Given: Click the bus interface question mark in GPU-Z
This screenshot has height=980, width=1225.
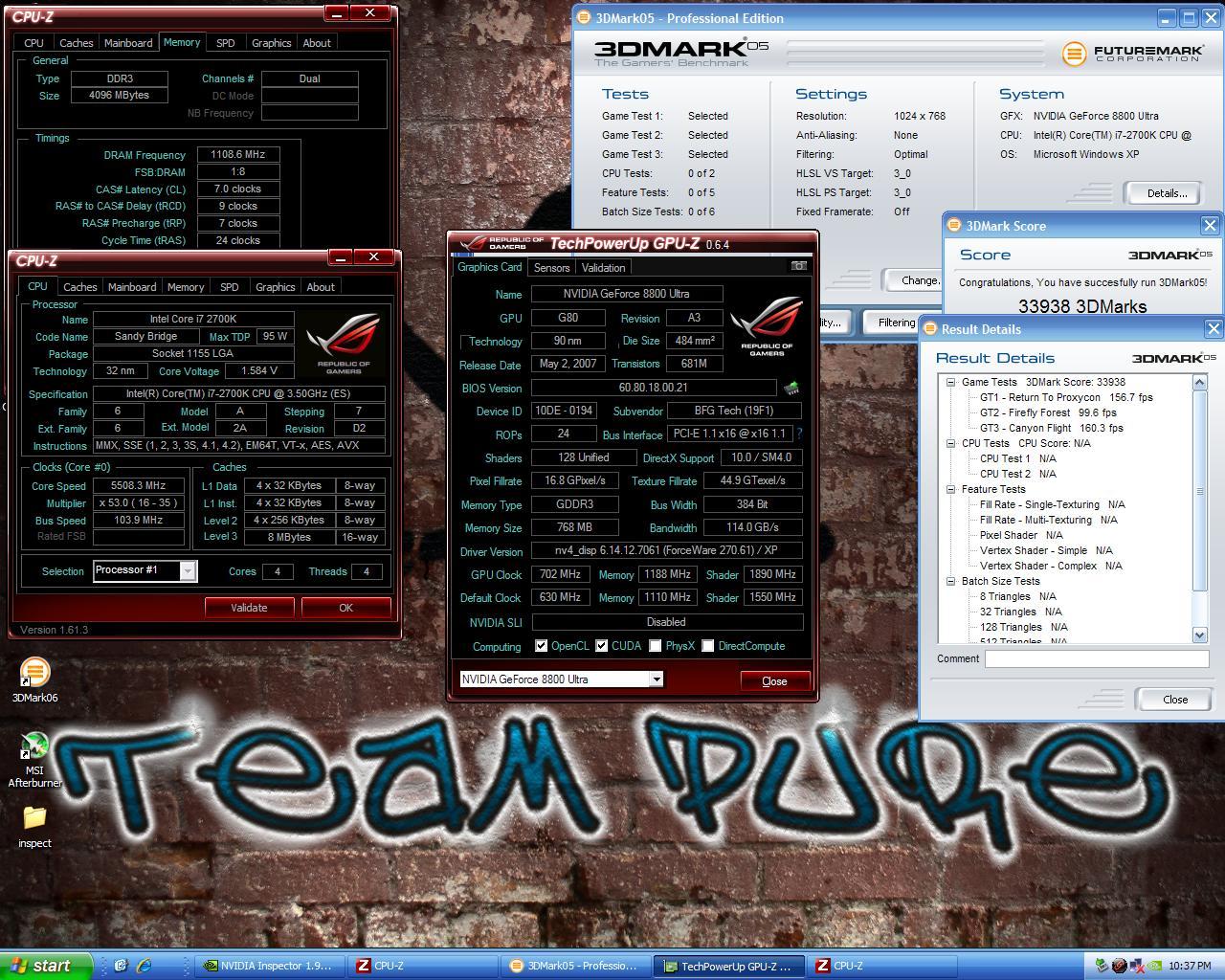Looking at the screenshot, I should pyautogui.click(x=799, y=434).
